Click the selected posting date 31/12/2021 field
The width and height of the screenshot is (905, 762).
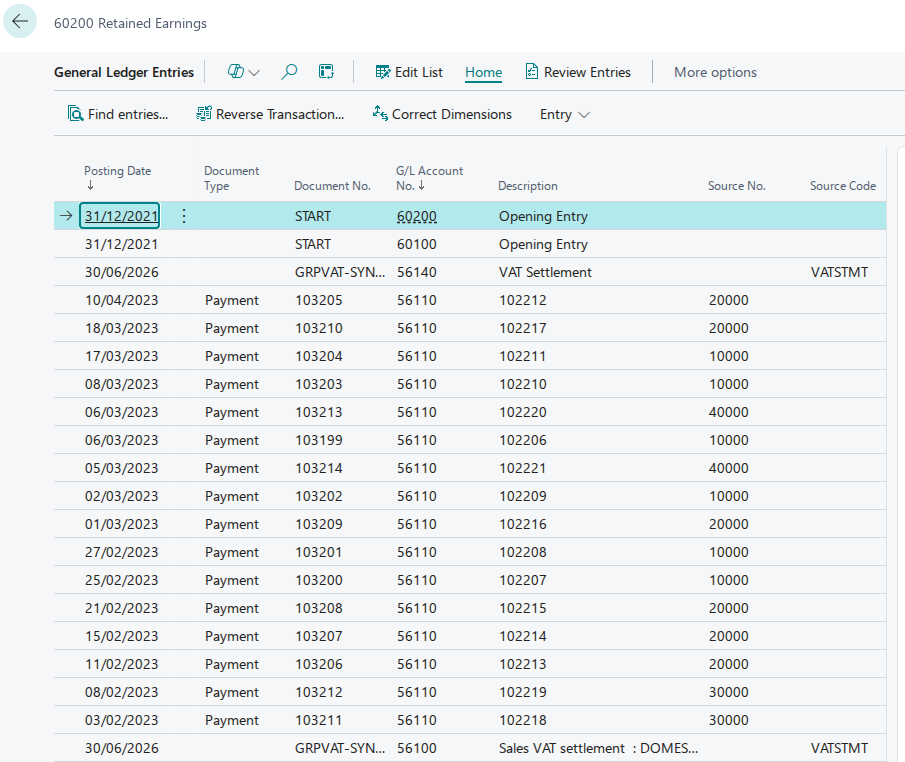[119, 216]
